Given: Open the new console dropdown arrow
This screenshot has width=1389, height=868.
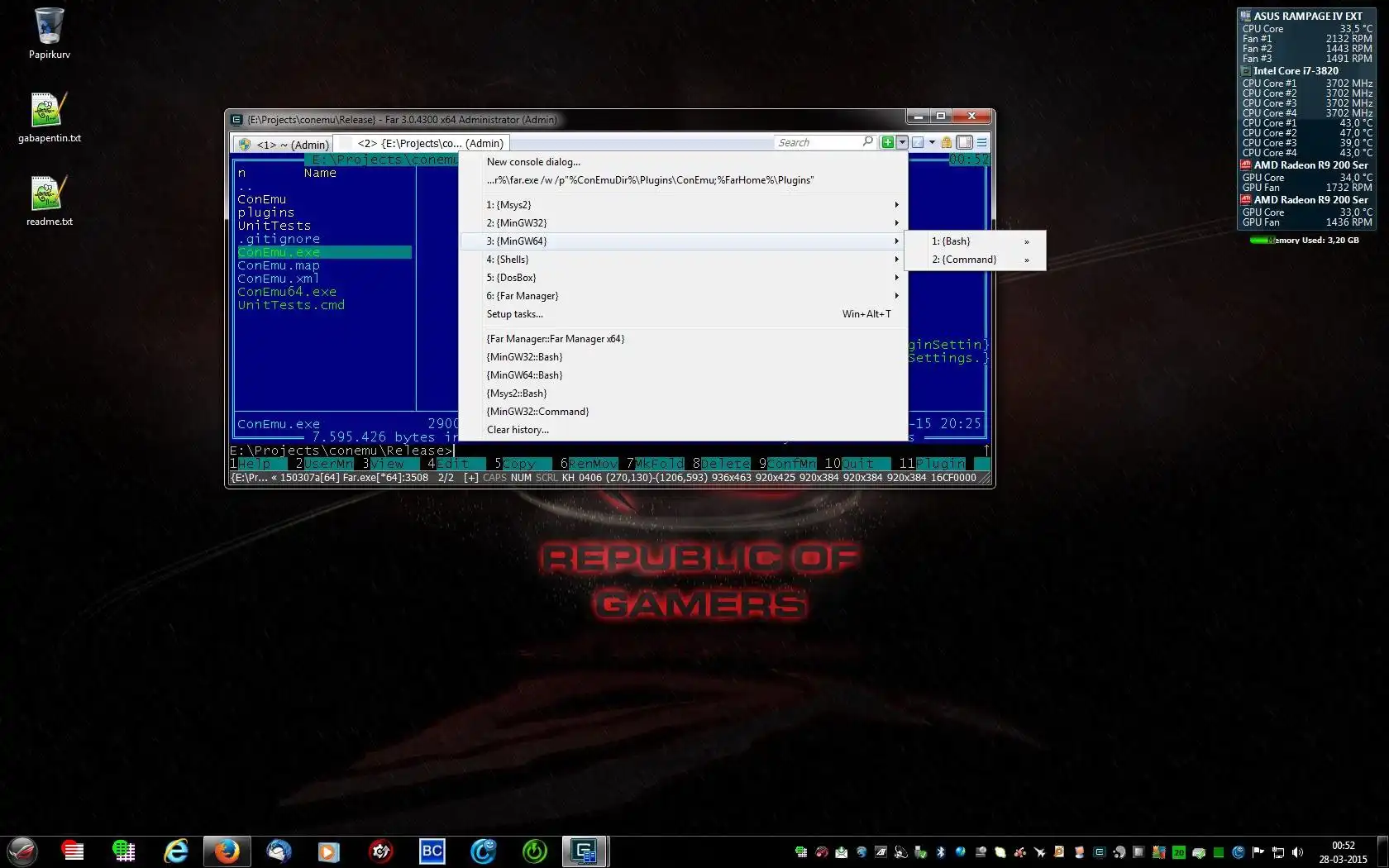Looking at the screenshot, I should coord(902,142).
